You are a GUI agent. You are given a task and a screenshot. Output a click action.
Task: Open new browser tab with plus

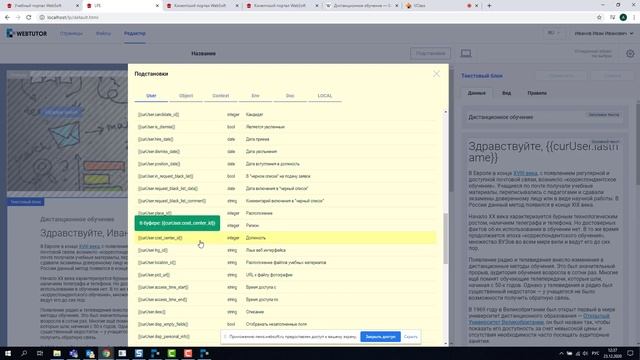pyautogui.click(x=489, y=6)
